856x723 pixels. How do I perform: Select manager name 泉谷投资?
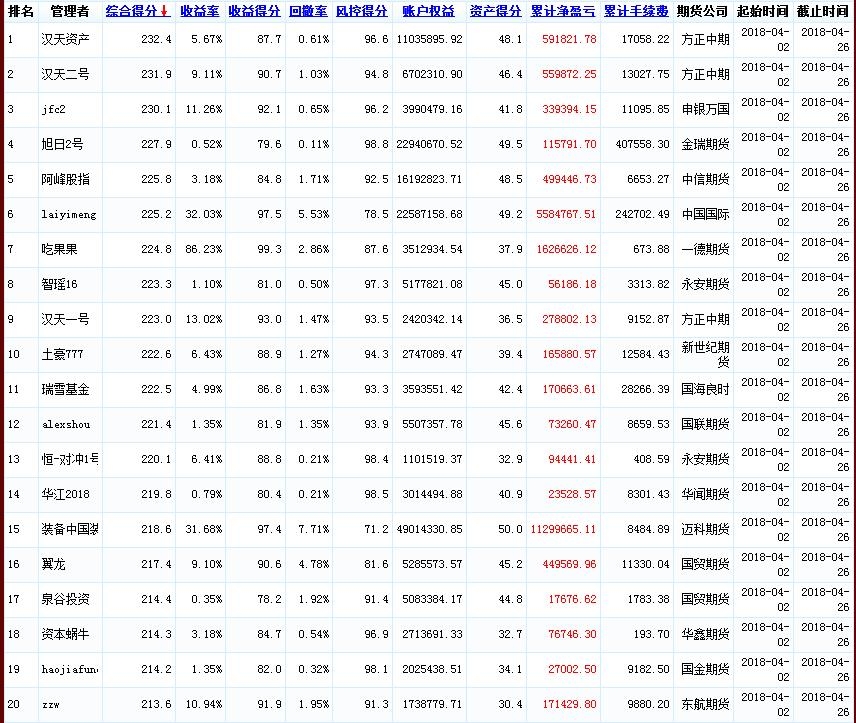[x=66, y=599]
